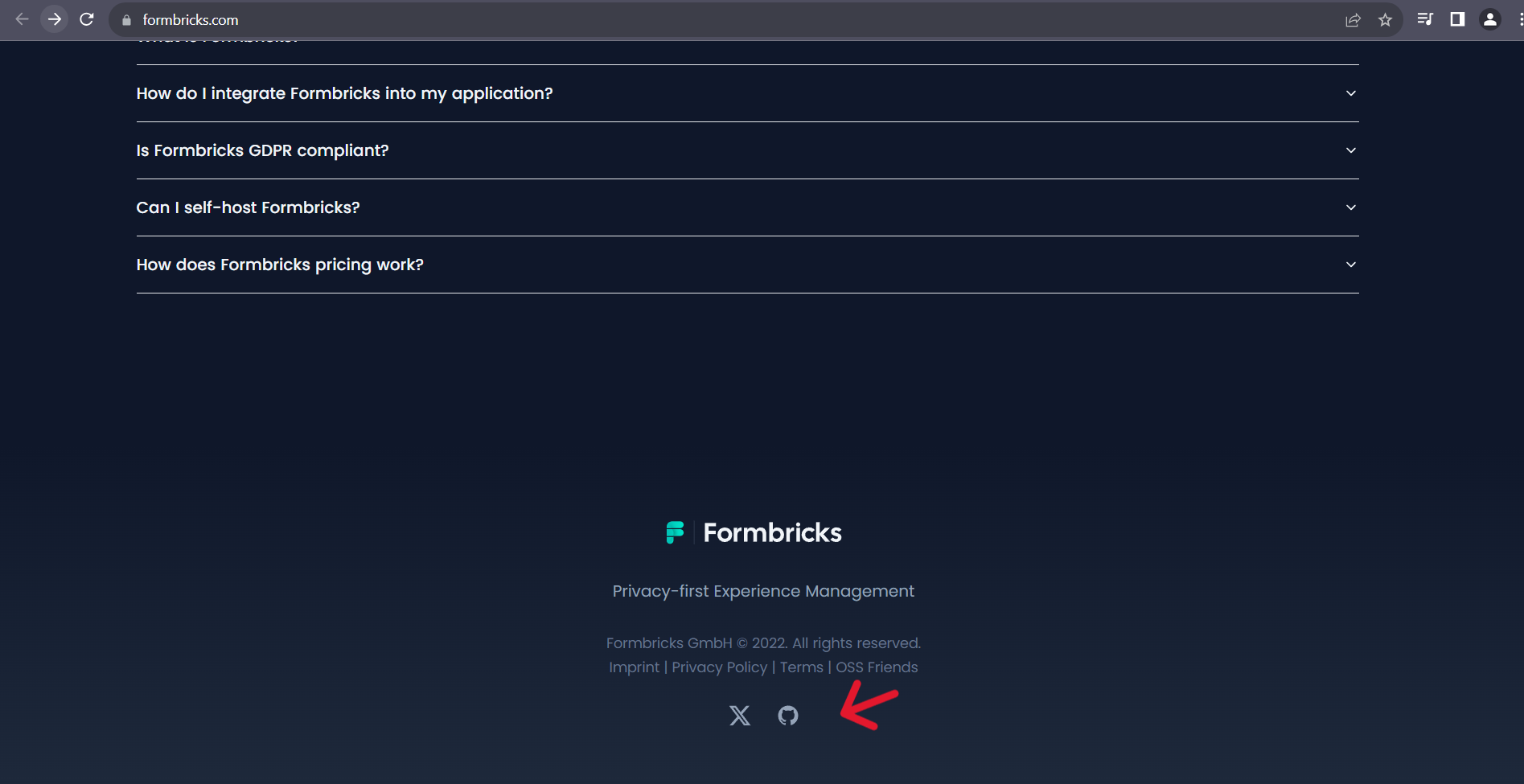Open the Privacy Policy link
This screenshot has width=1524, height=784.
click(719, 667)
